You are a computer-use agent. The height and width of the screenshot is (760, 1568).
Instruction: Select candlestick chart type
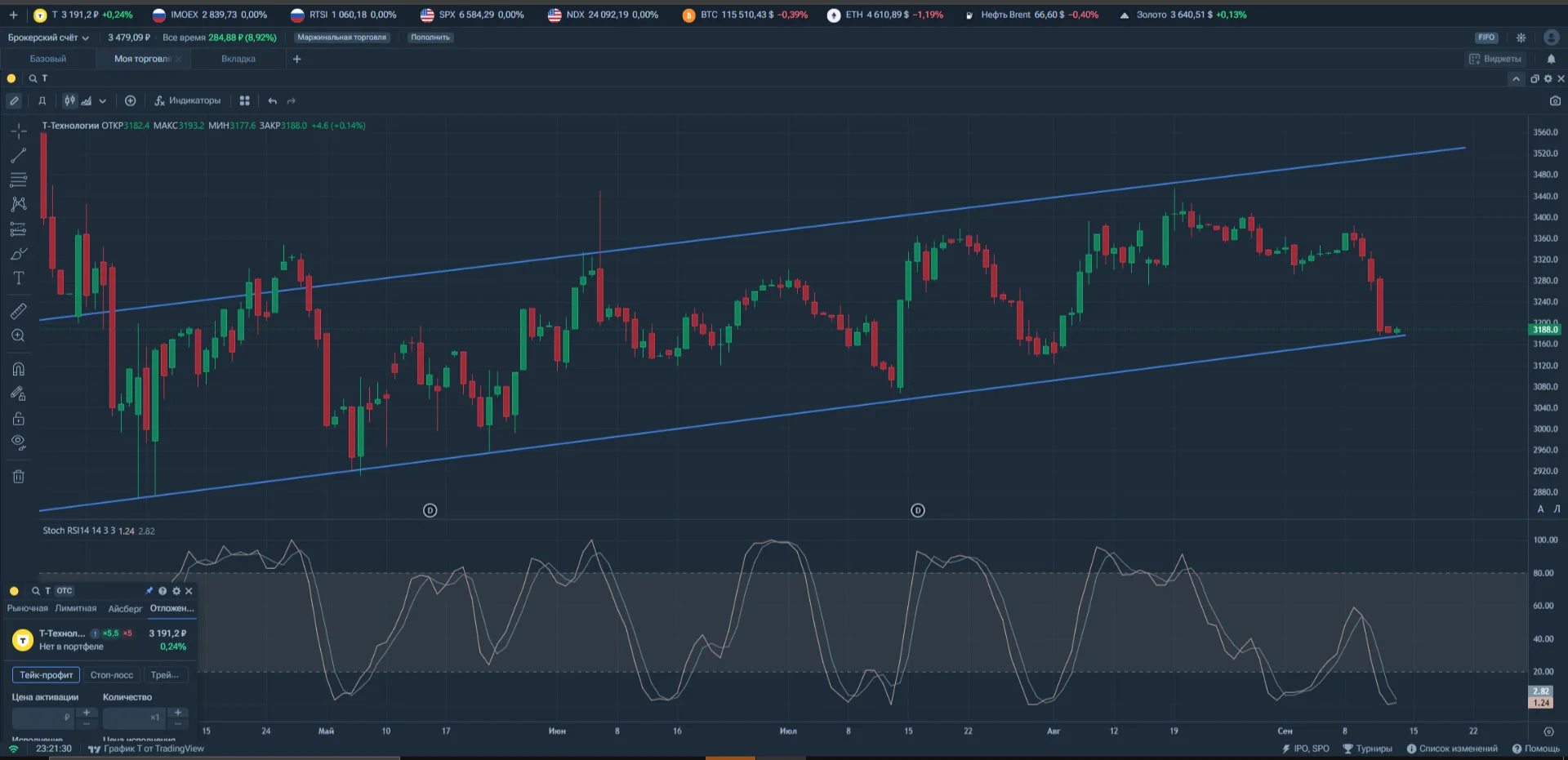point(70,100)
